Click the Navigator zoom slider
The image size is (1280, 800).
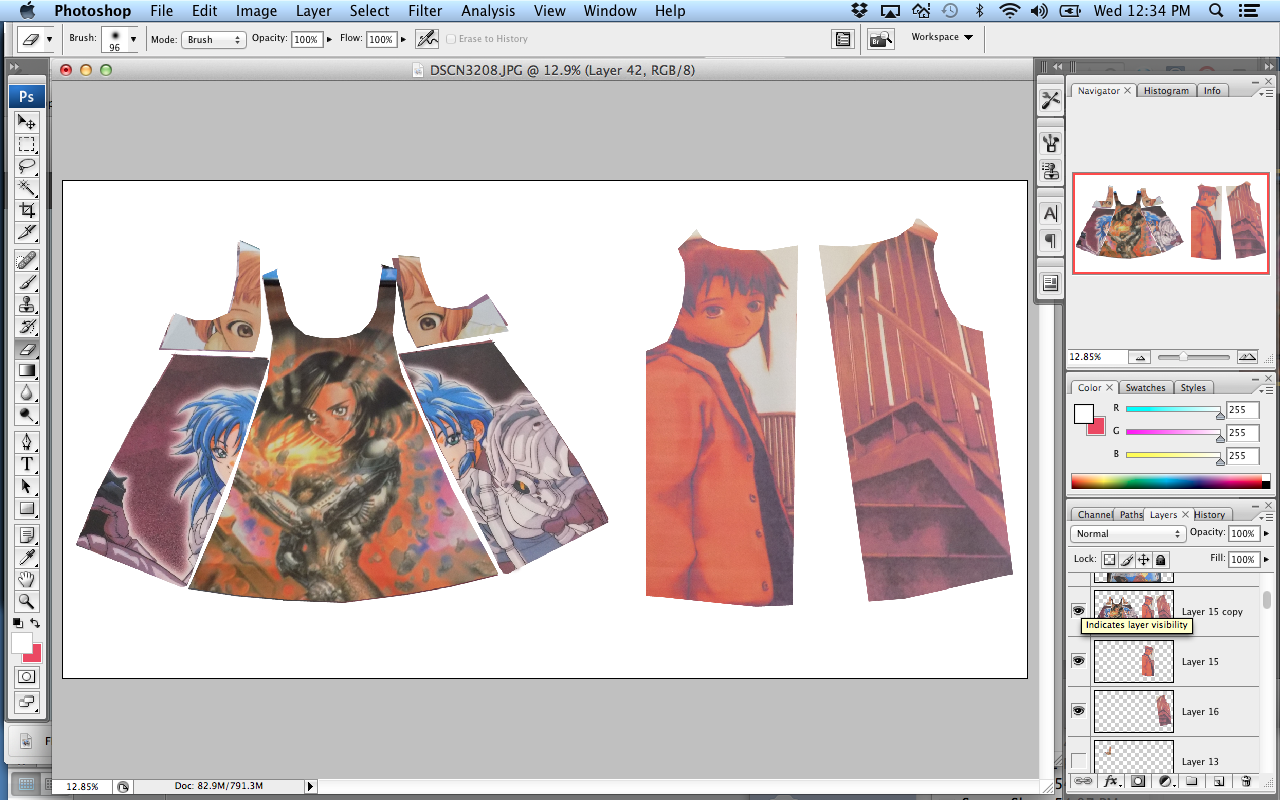pyautogui.click(x=1193, y=357)
